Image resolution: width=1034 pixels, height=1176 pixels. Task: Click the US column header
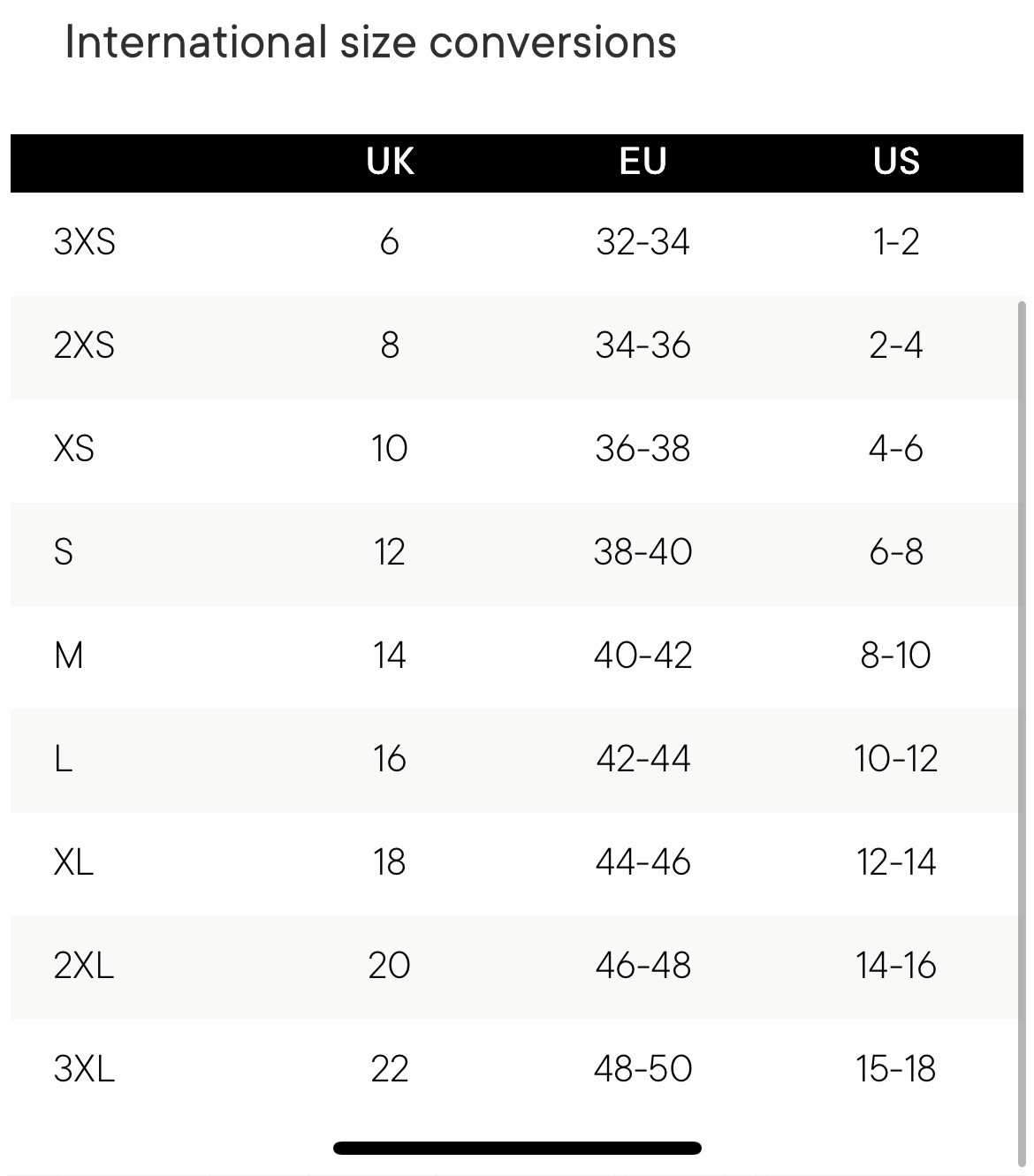(896, 162)
